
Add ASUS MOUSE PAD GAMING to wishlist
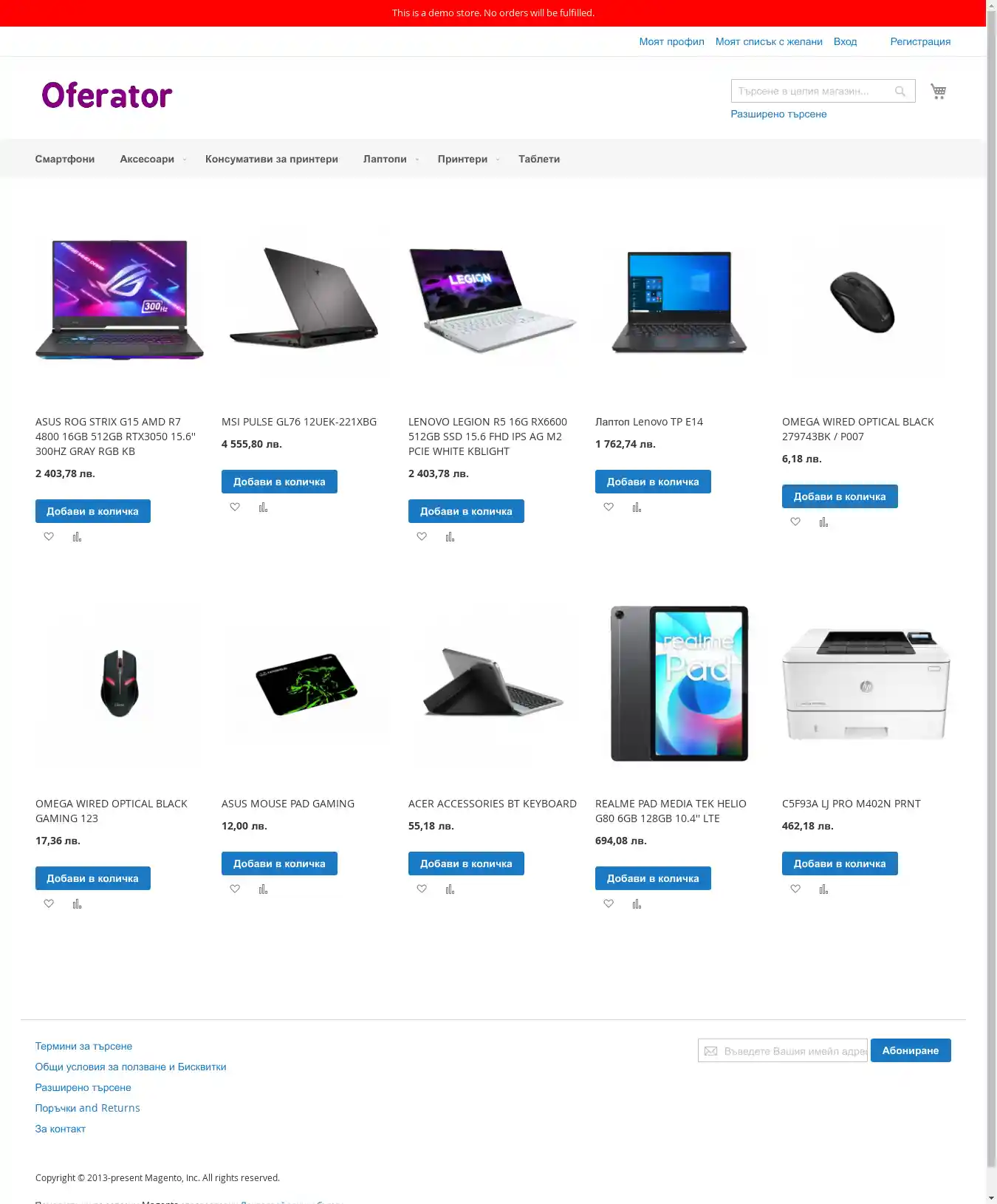click(x=235, y=889)
